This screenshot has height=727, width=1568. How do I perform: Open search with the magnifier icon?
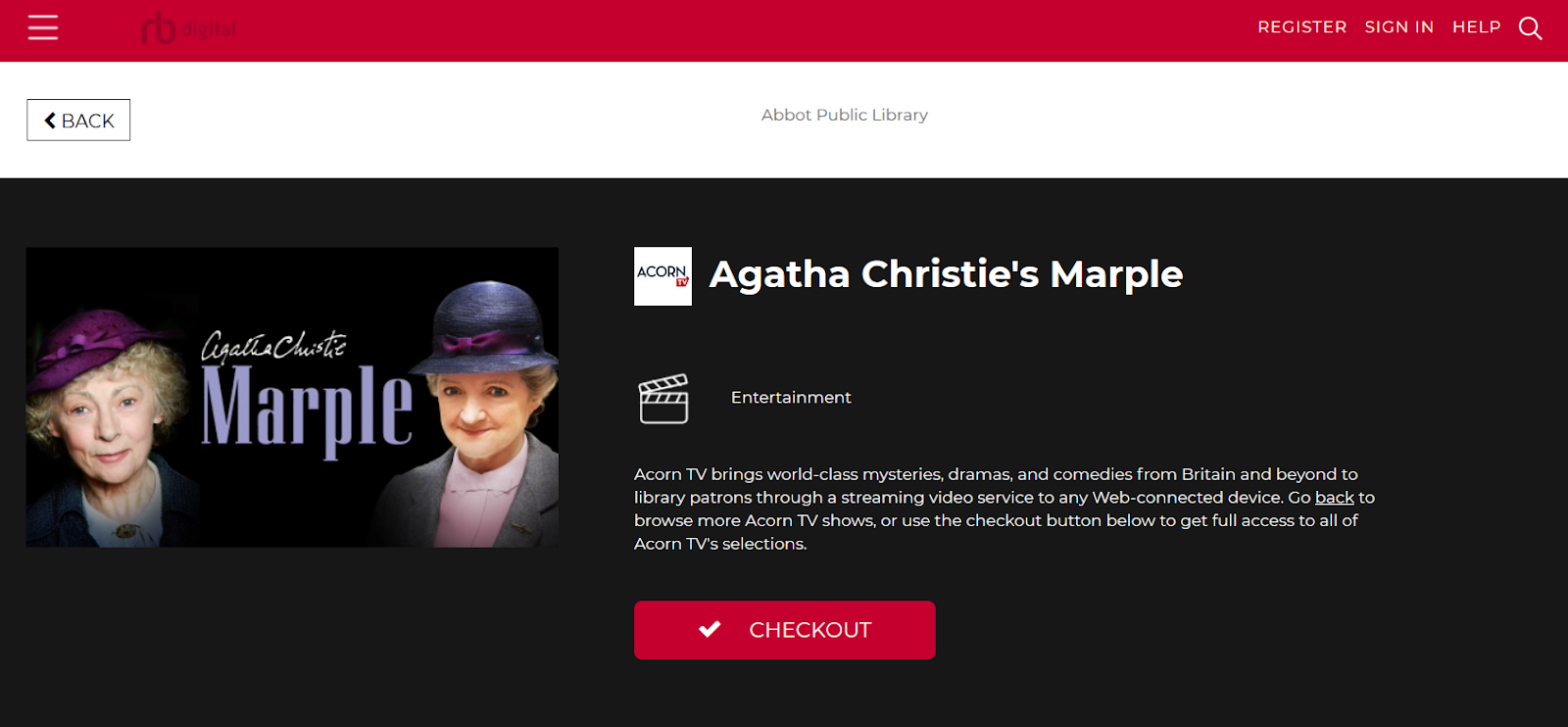click(x=1530, y=28)
